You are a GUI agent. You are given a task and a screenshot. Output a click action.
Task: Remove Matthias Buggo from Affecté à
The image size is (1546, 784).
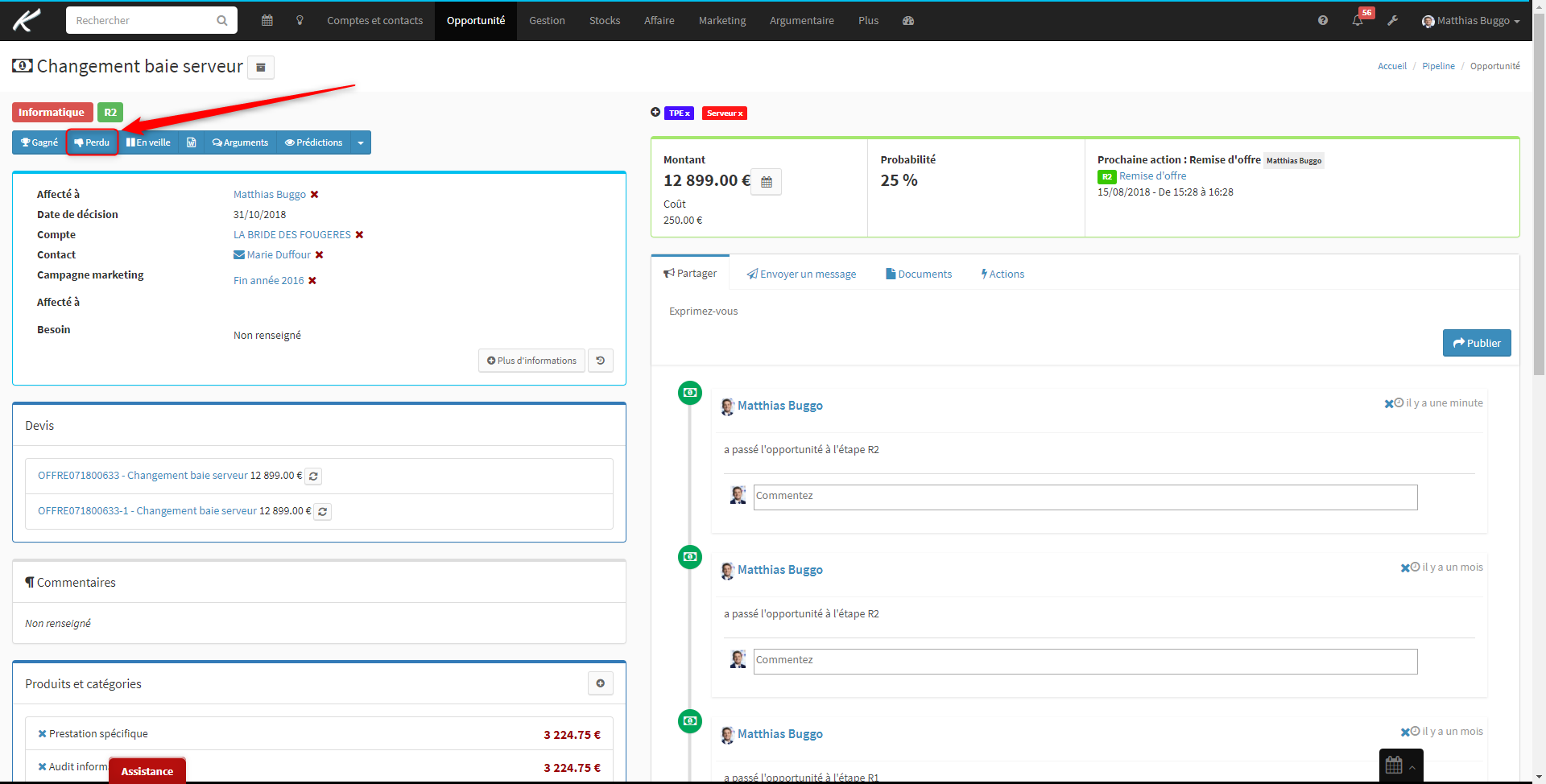point(315,194)
